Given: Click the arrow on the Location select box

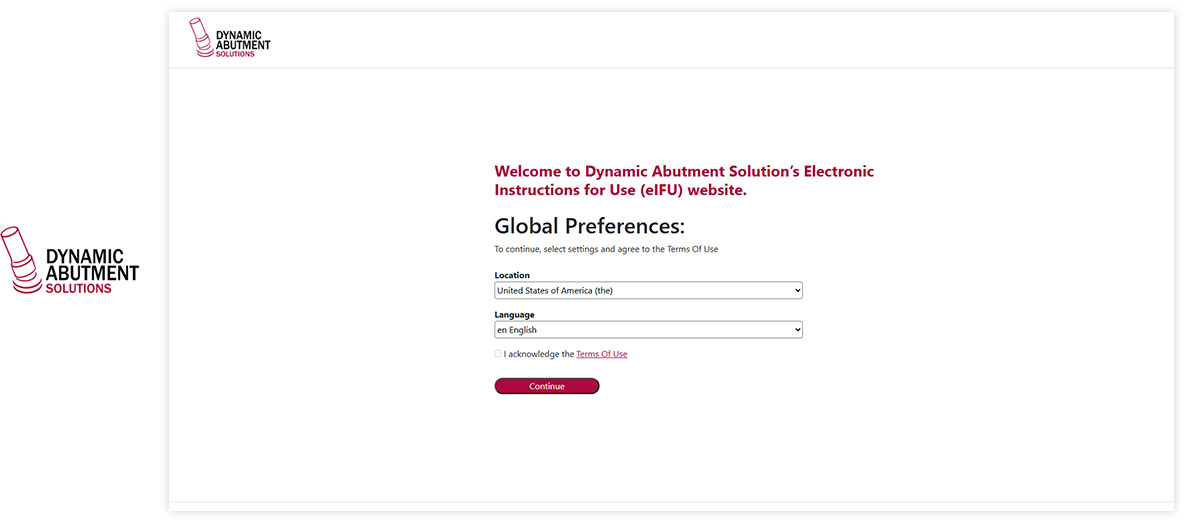Looking at the screenshot, I should point(796,291).
